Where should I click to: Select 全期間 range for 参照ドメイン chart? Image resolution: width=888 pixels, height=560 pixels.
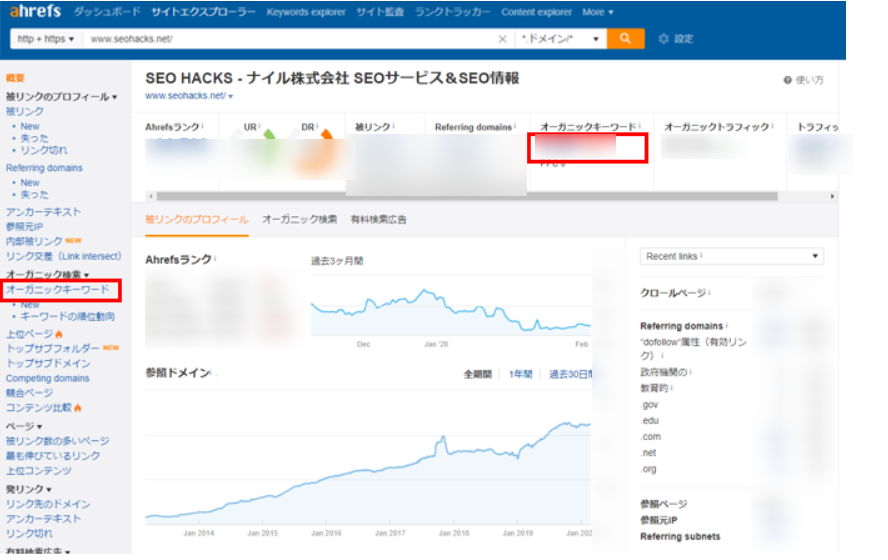coord(477,374)
